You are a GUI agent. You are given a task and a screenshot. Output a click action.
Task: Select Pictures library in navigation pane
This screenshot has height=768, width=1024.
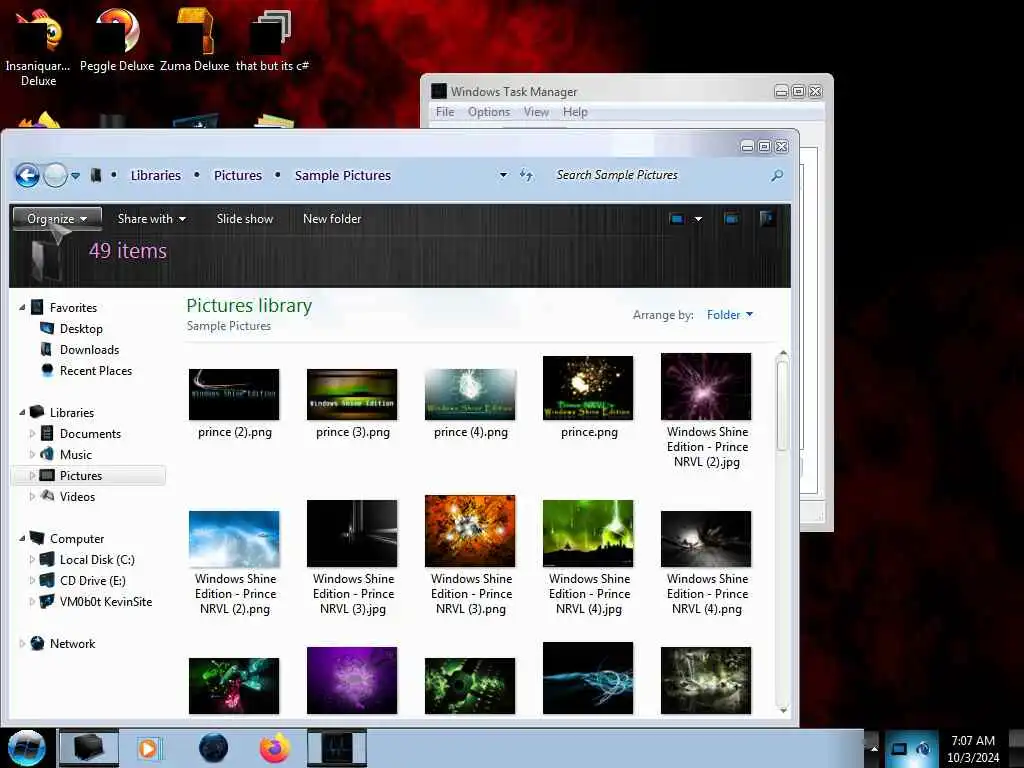coord(80,475)
